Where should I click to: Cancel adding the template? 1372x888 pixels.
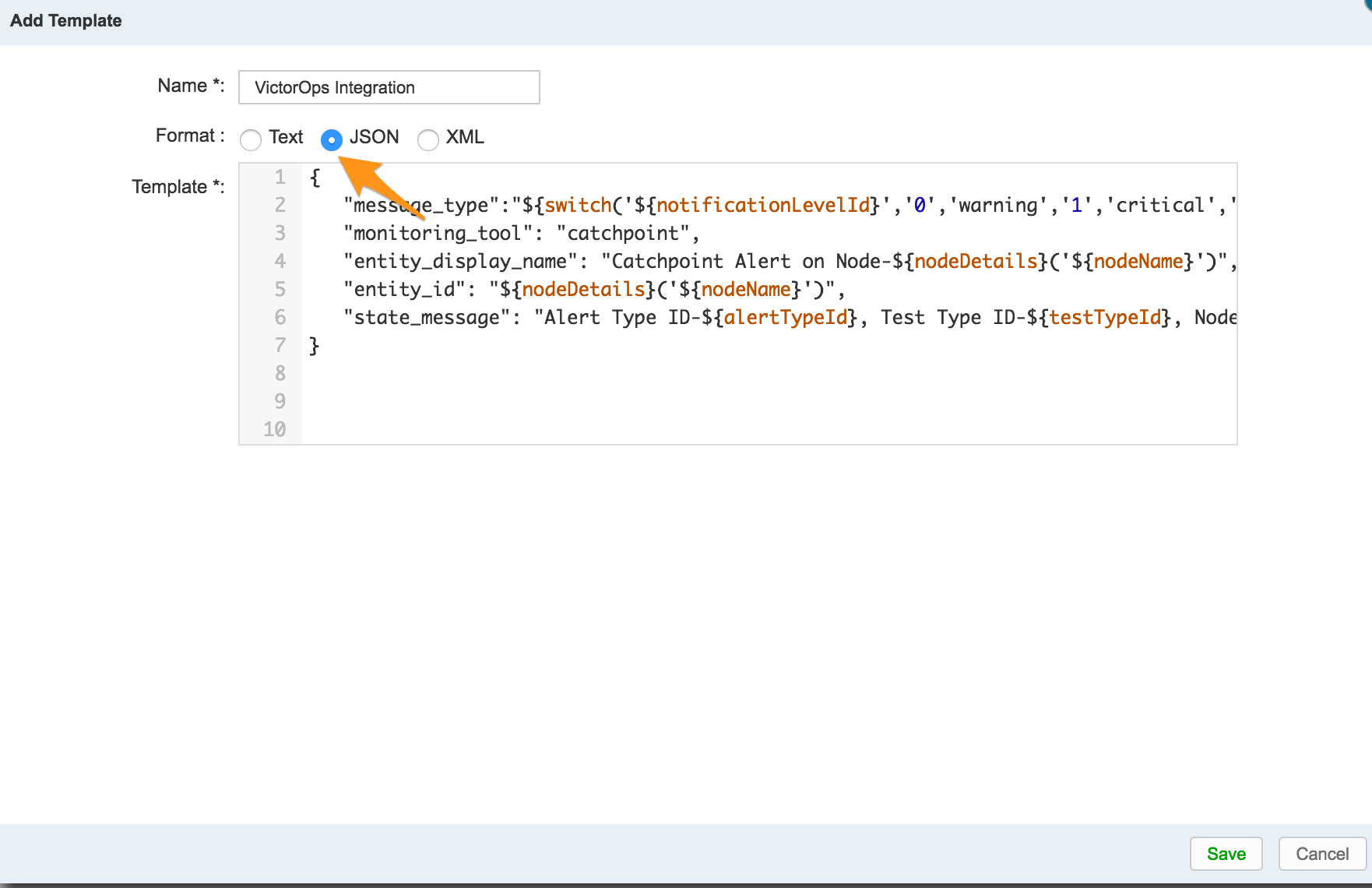[1321, 854]
